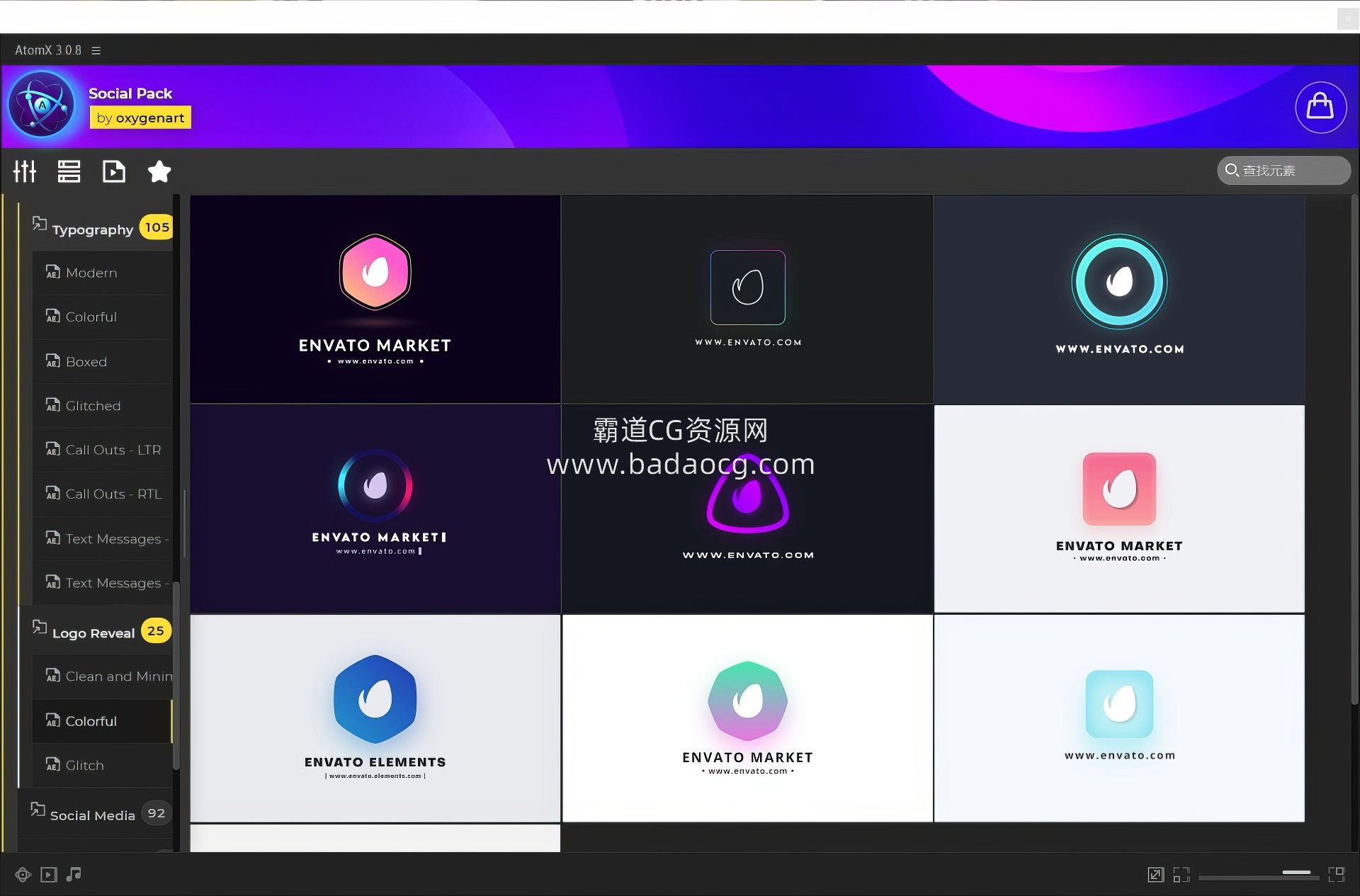Image resolution: width=1360 pixels, height=896 pixels.
Task: Expand the Social Media category
Action: [96, 814]
